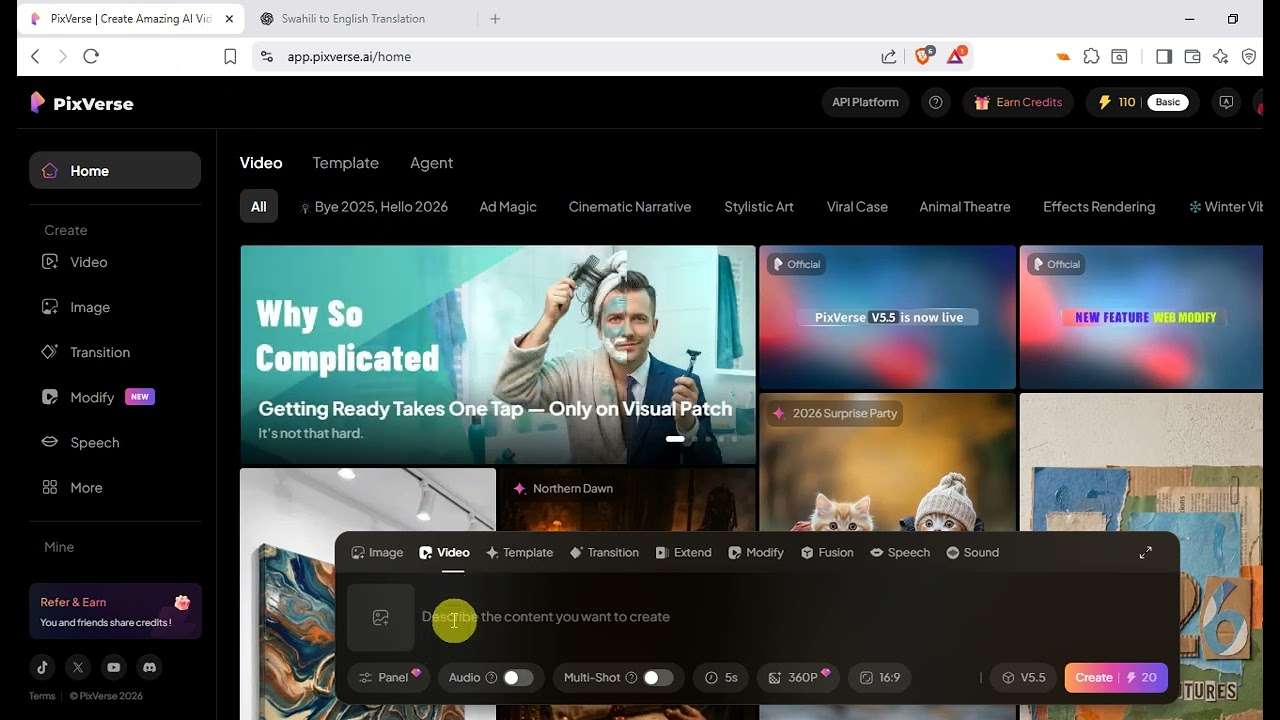The height and width of the screenshot is (720, 1280).
Task: Switch to the Agent top tab
Action: pyautogui.click(x=431, y=163)
